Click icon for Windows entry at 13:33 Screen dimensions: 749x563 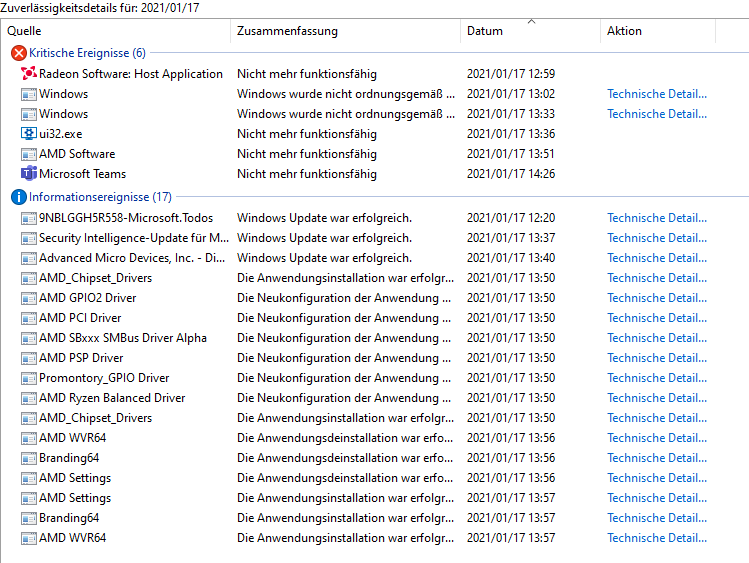click(29, 114)
